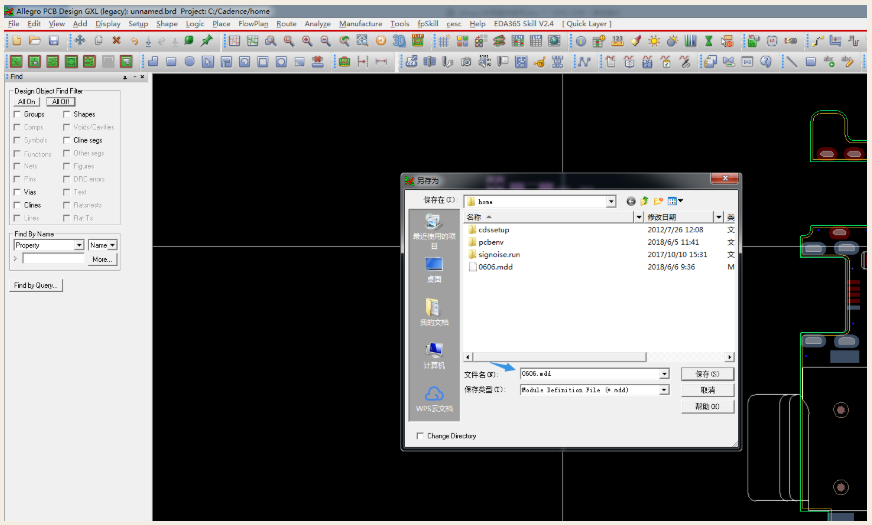
Task: Click the Shape Add Circle icon
Action: point(190,61)
